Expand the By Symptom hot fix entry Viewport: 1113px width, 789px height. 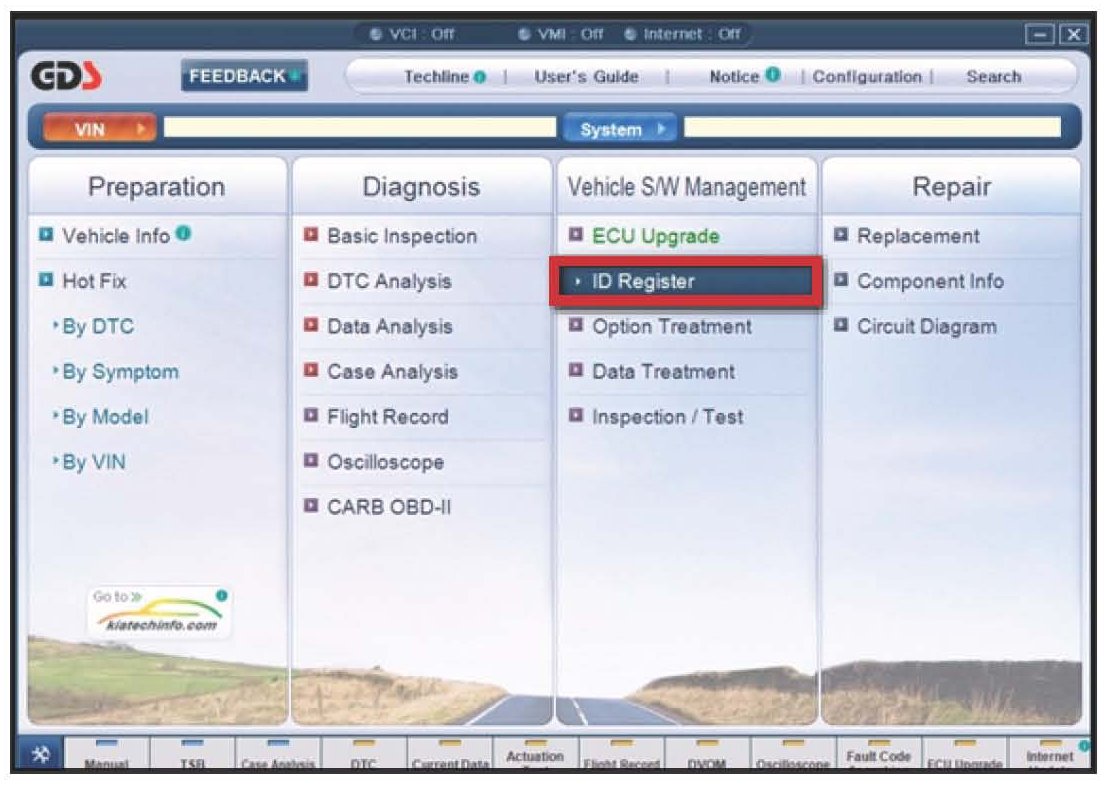(x=120, y=372)
